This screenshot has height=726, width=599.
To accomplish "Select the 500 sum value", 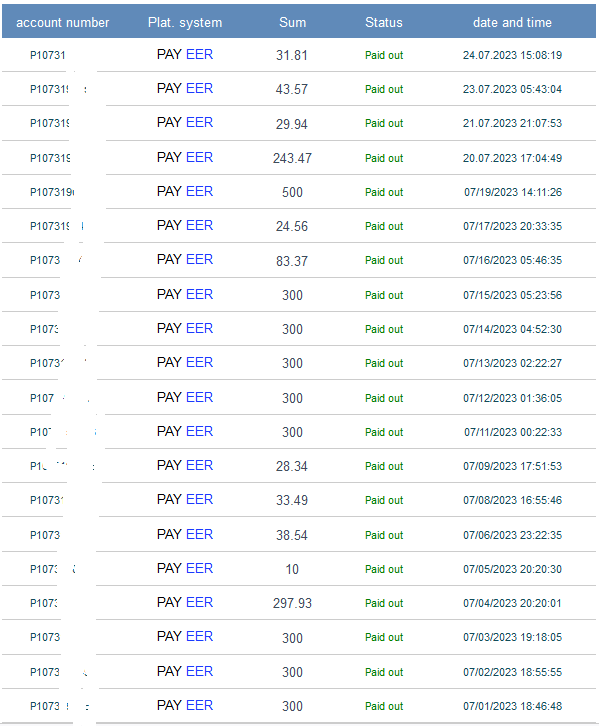I will pyautogui.click(x=293, y=192).
